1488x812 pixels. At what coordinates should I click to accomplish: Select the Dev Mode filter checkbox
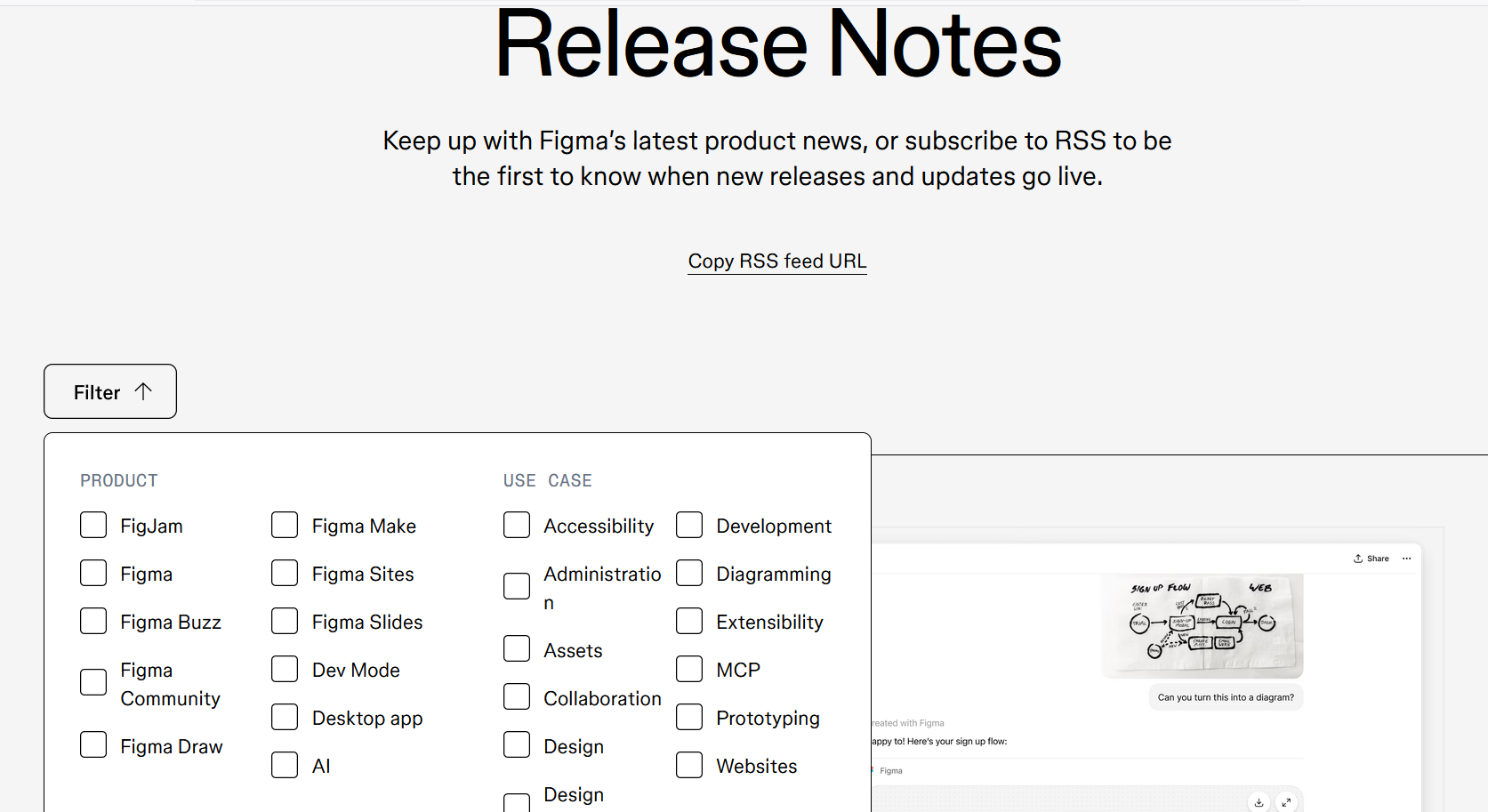coord(285,669)
